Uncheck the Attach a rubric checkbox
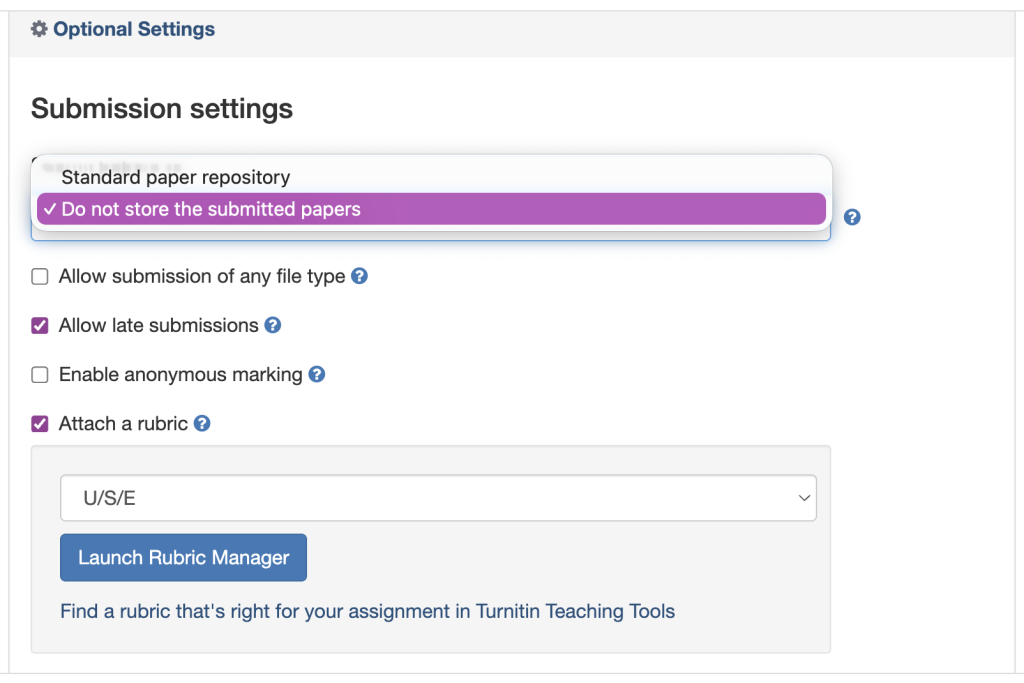Viewport: 1024px width, 683px height. click(x=40, y=424)
